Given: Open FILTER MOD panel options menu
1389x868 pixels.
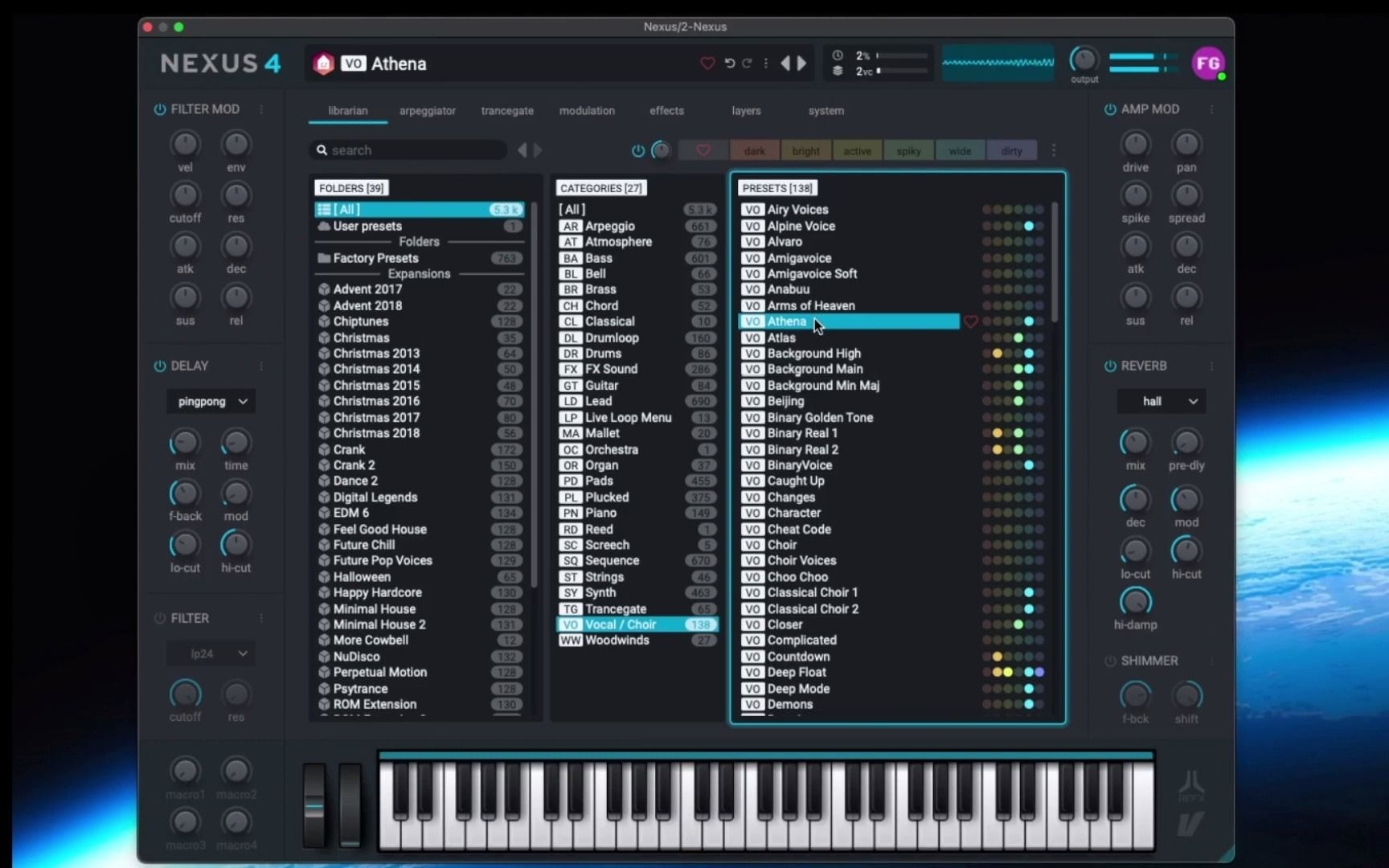Looking at the screenshot, I should click(261, 109).
